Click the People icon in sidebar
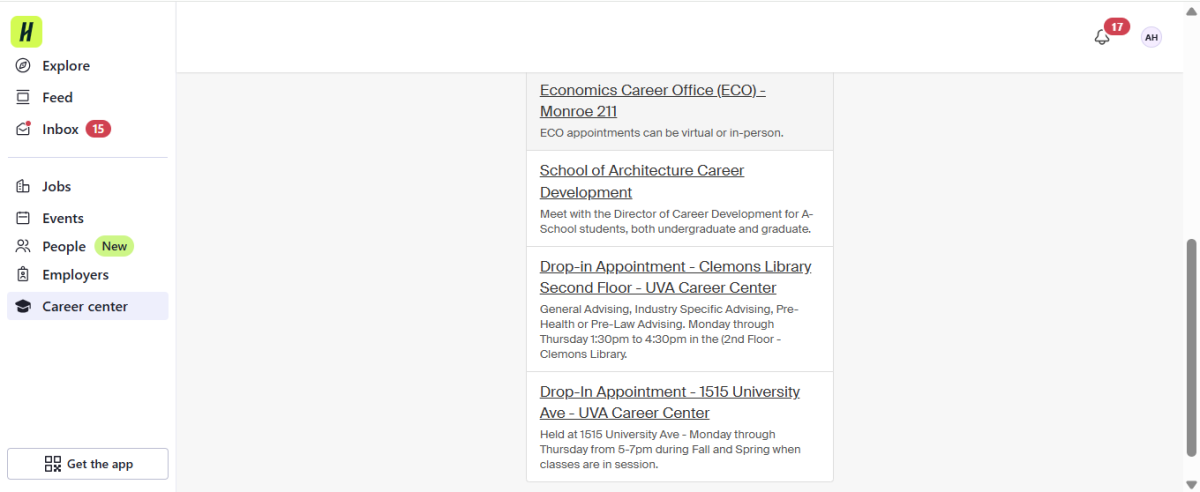The image size is (1200, 492). tap(23, 246)
